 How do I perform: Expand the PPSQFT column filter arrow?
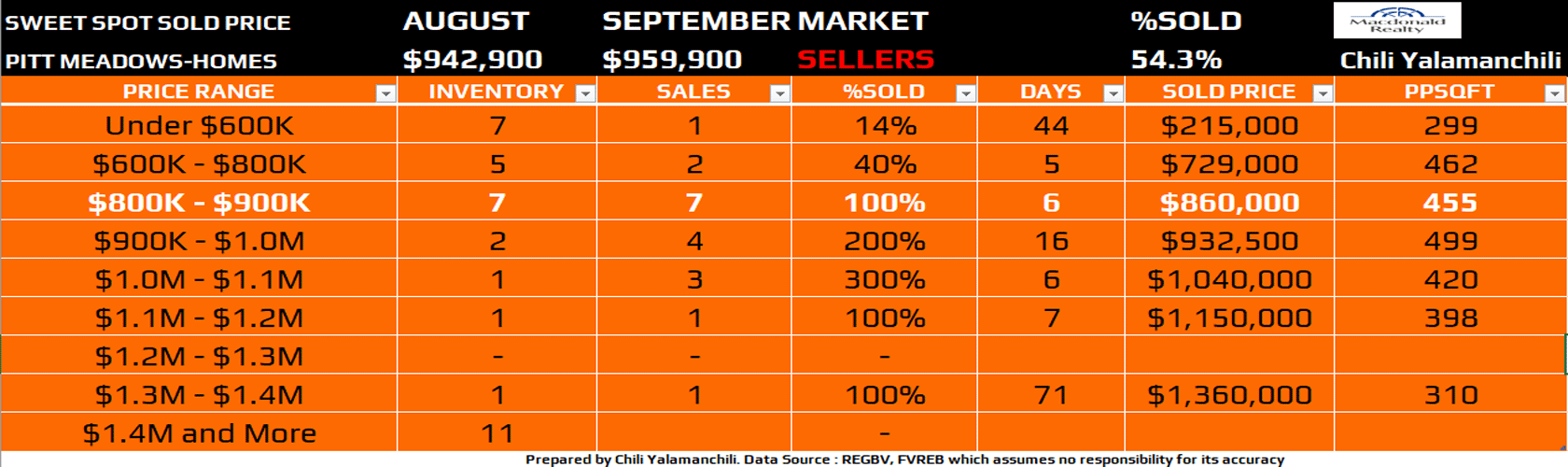pyautogui.click(x=1554, y=92)
